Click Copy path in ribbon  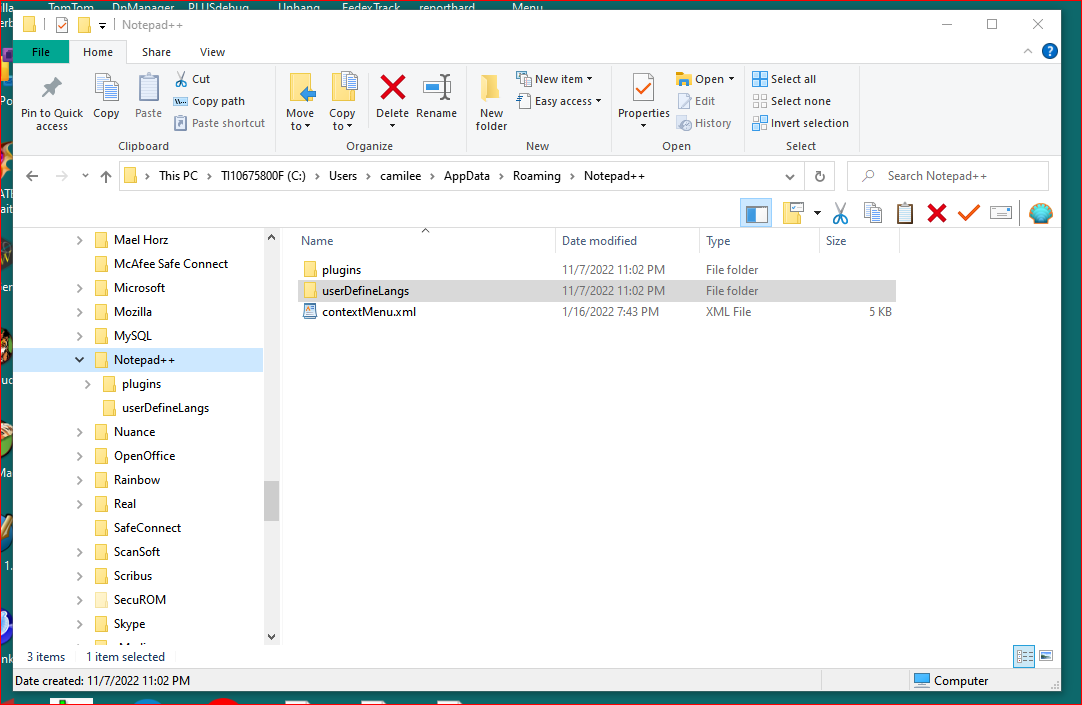209,101
